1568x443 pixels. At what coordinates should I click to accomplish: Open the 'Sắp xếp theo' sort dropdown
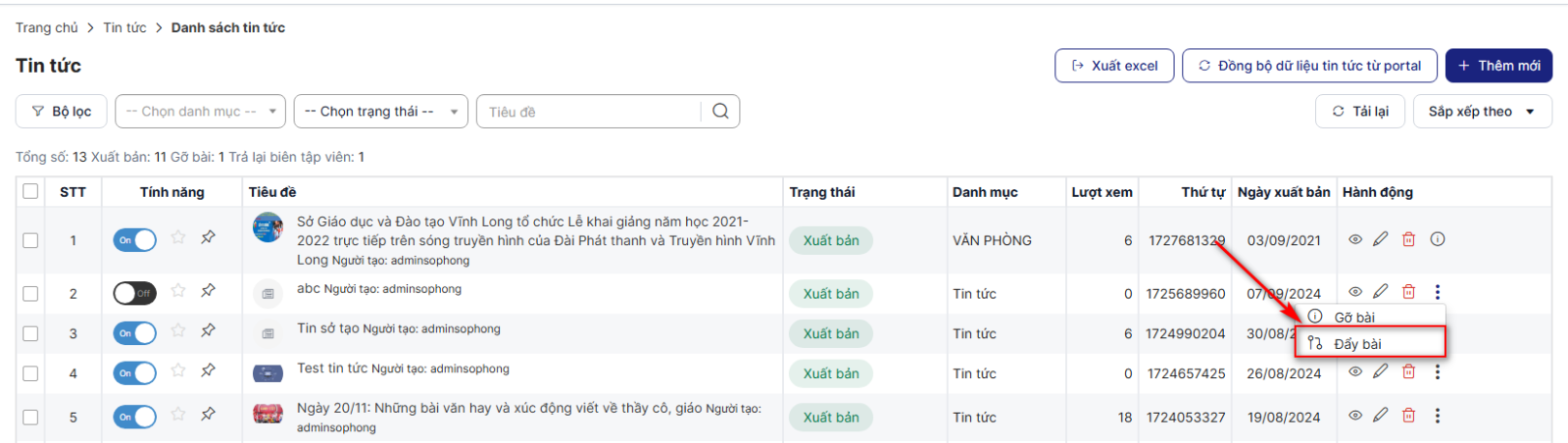pos(1481,112)
